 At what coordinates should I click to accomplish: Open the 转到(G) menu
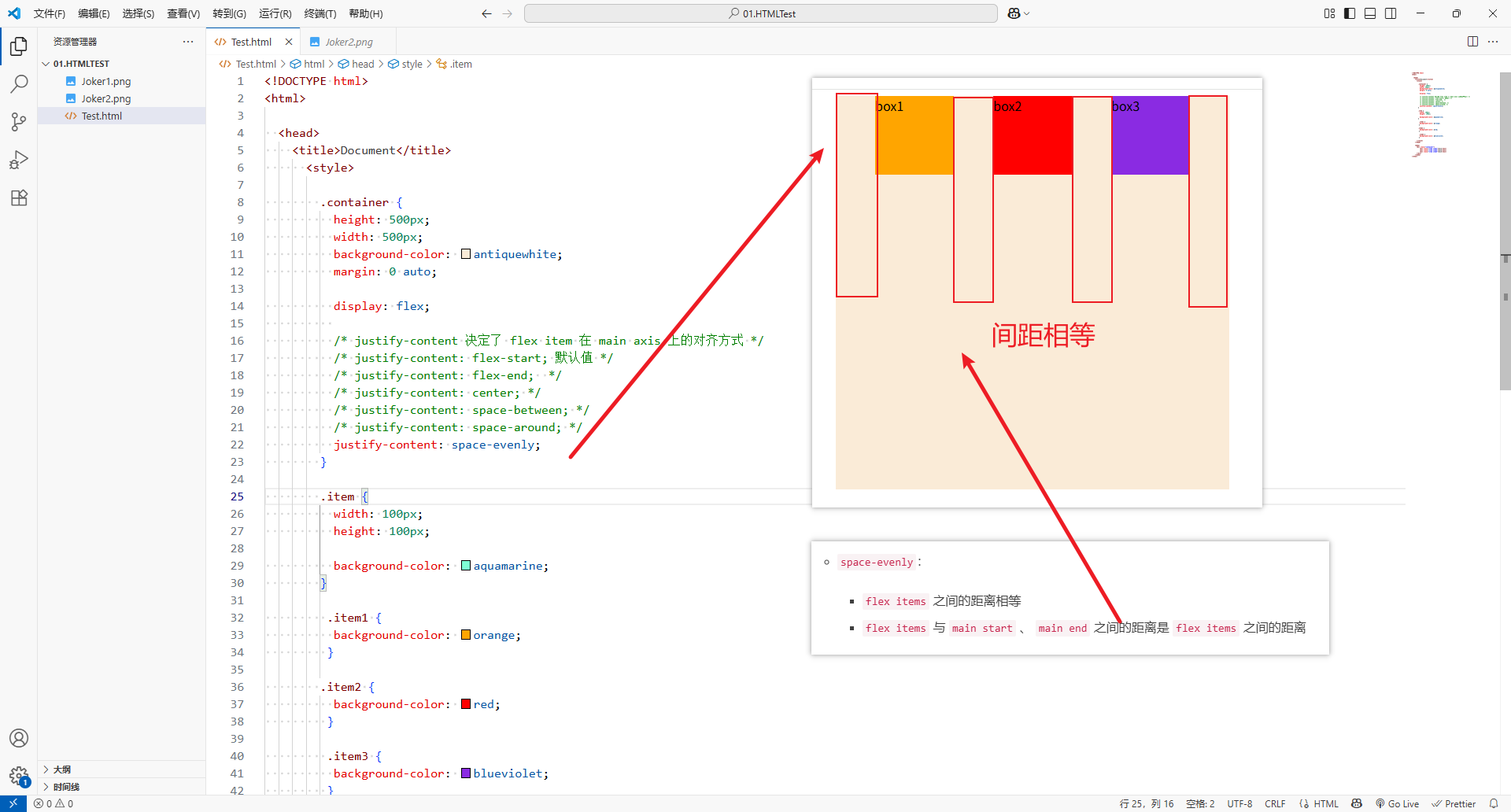point(229,13)
